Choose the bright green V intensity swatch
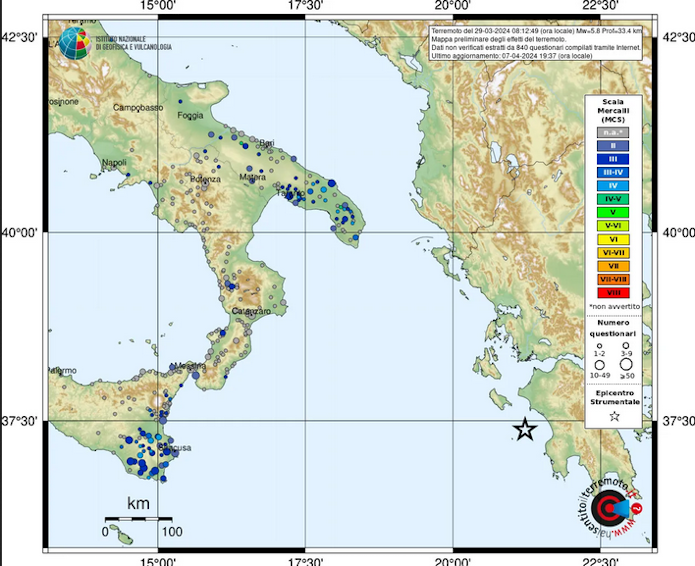This screenshot has width=695, height=566. [x=614, y=212]
